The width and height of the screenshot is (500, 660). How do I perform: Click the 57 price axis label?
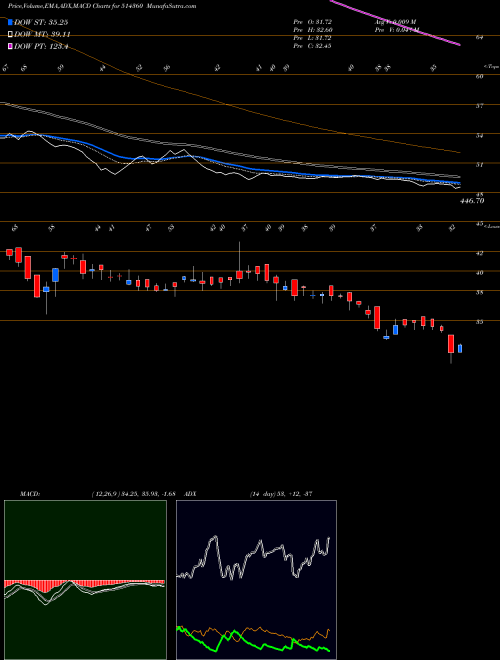(479, 106)
